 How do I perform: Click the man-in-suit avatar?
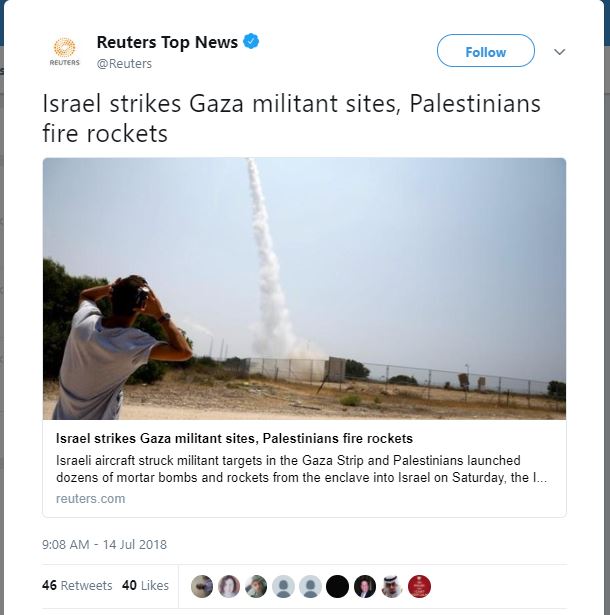(x=365, y=586)
